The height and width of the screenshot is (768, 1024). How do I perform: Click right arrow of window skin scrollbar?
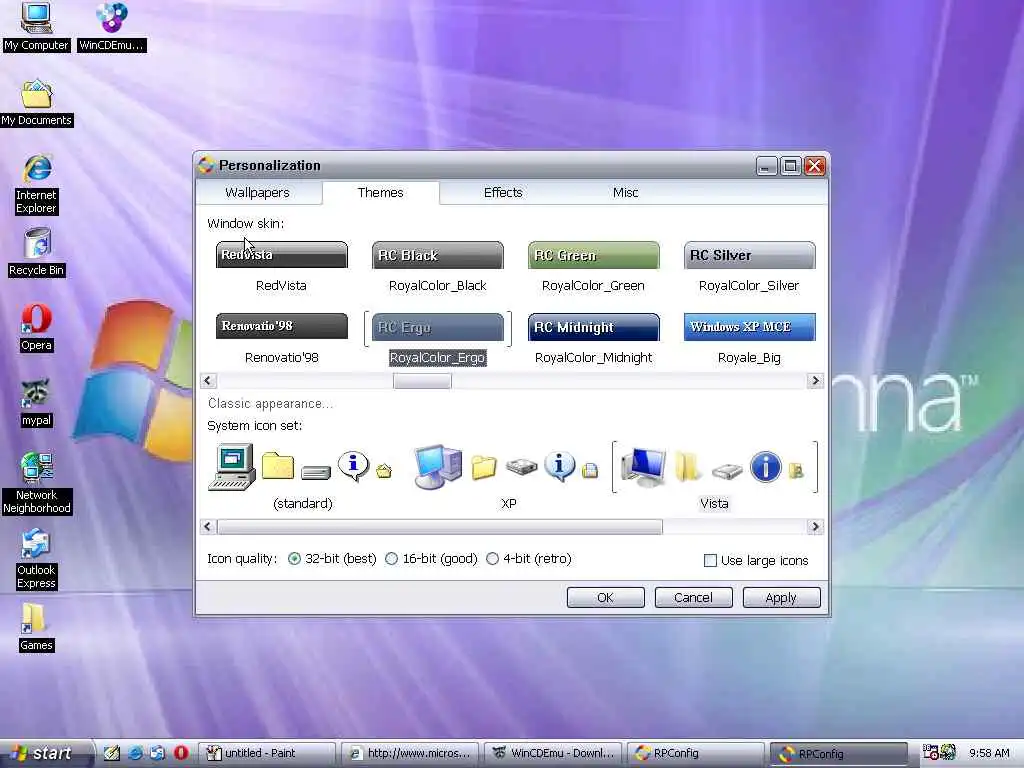(815, 381)
